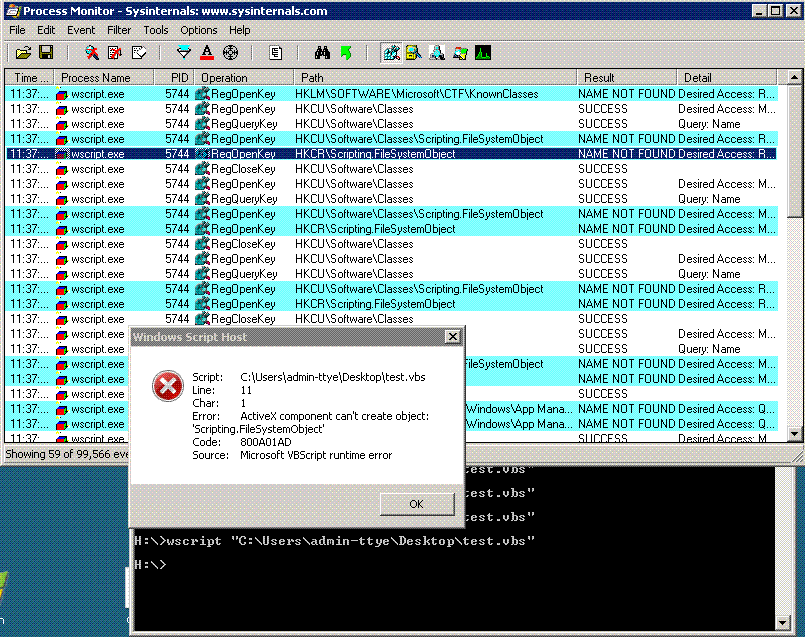
Task: Click 'Showing 59 of 99,566' status text
Action: coord(67,454)
